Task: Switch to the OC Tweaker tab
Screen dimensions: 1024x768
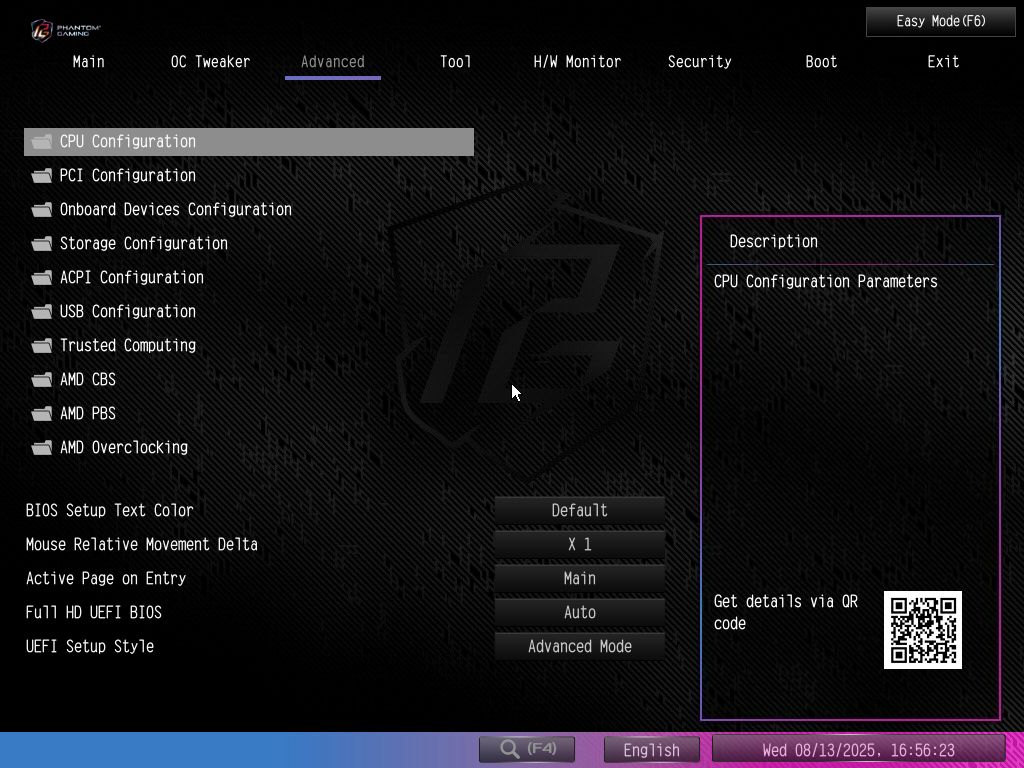Action: click(210, 62)
